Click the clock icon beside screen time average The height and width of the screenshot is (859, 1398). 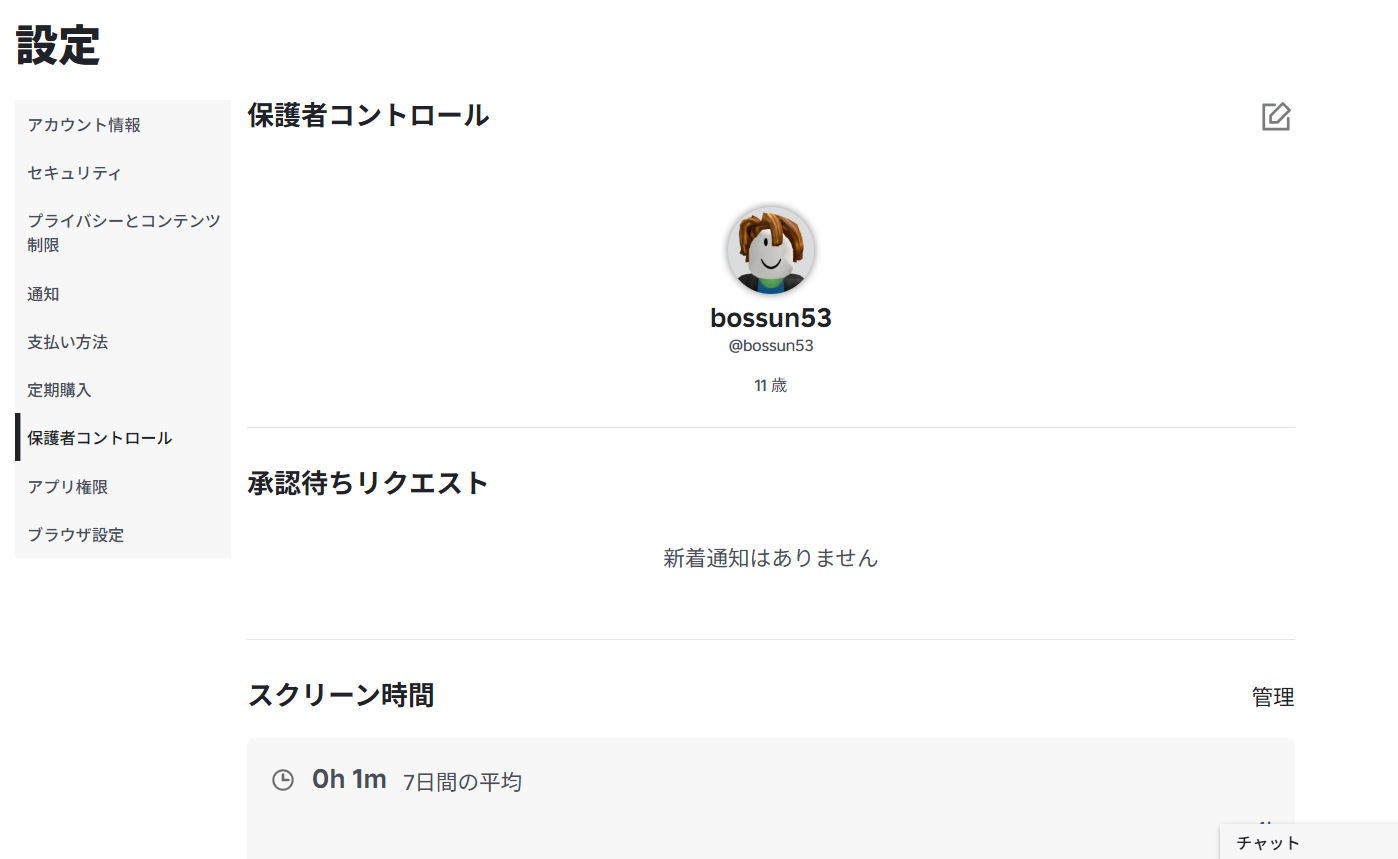(x=283, y=780)
